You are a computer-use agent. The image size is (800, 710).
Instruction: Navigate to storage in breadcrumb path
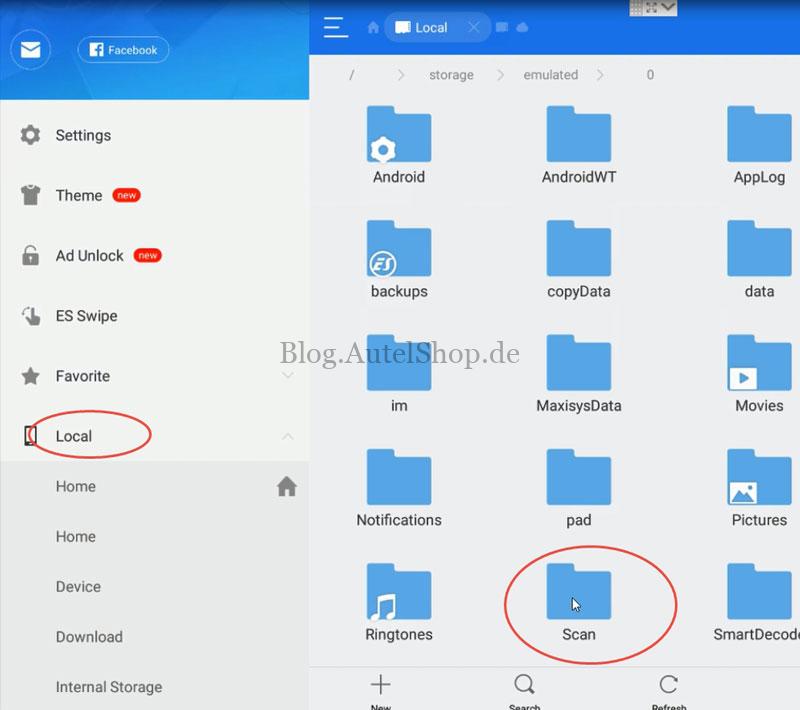[451, 75]
